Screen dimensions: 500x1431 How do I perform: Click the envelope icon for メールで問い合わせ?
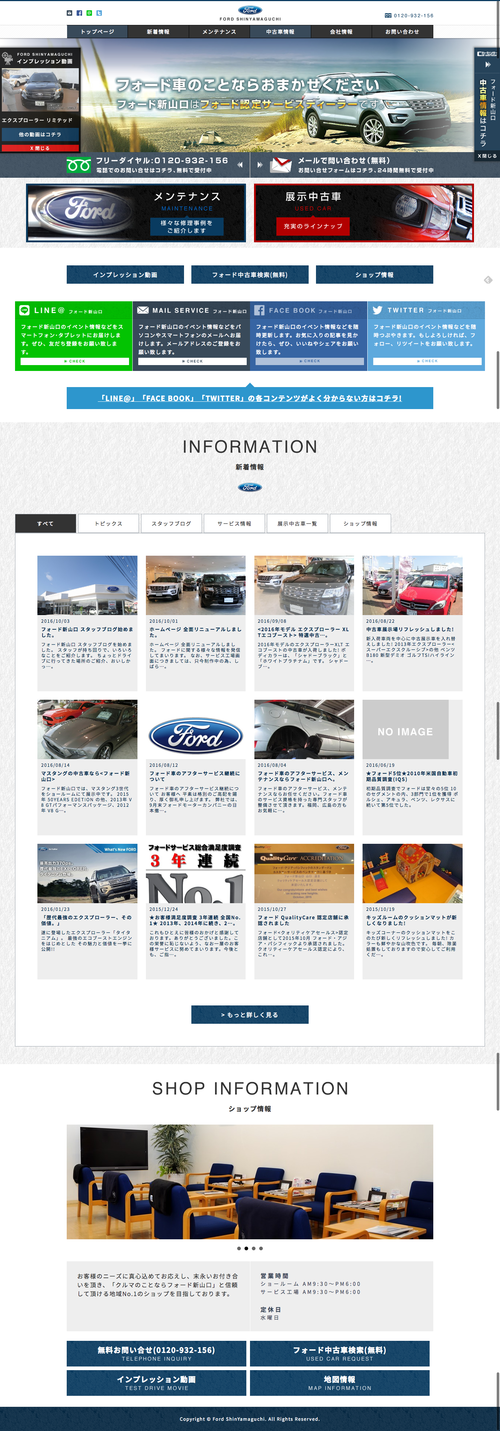(x=281, y=165)
